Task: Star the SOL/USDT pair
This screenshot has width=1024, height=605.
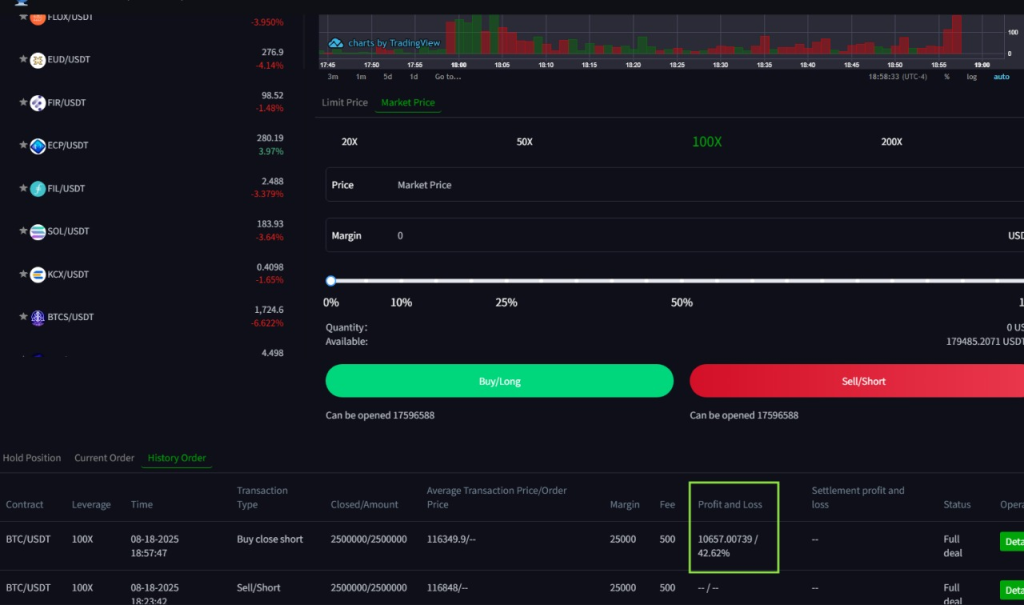Action: coord(23,231)
